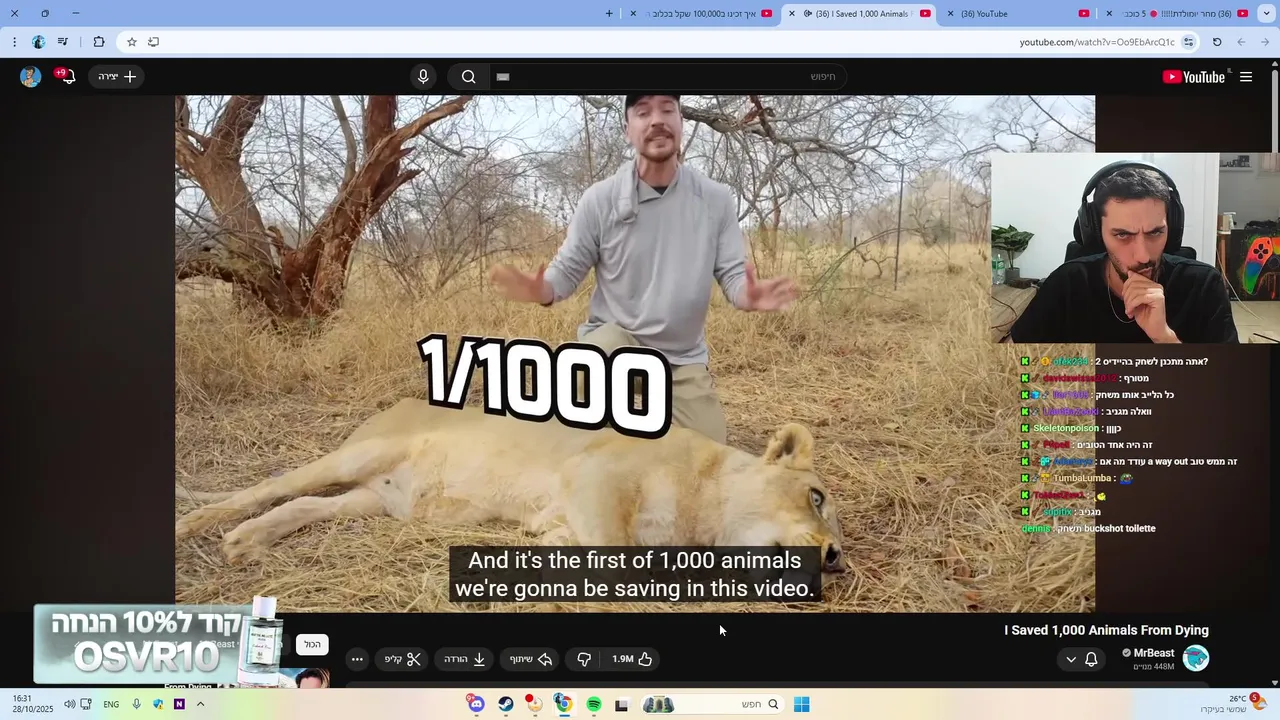
Task: Reload the page
Action: [x=1217, y=42]
